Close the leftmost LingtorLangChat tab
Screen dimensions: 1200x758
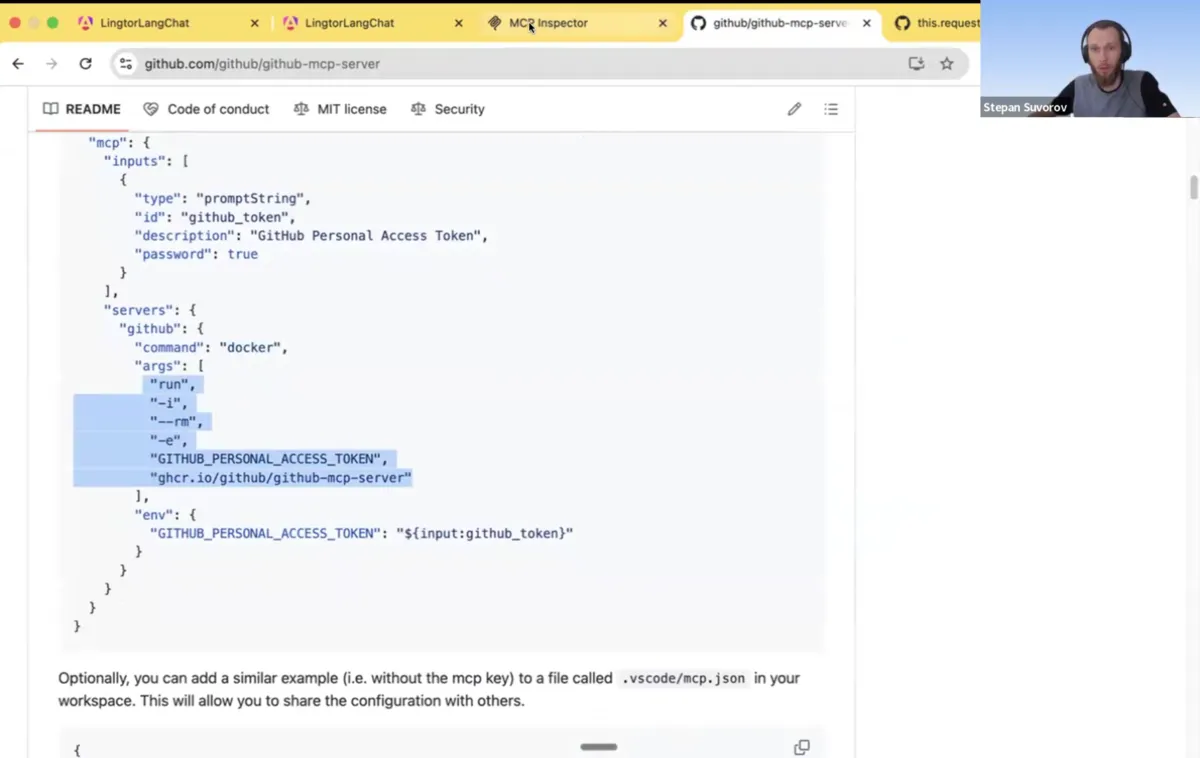click(x=255, y=23)
